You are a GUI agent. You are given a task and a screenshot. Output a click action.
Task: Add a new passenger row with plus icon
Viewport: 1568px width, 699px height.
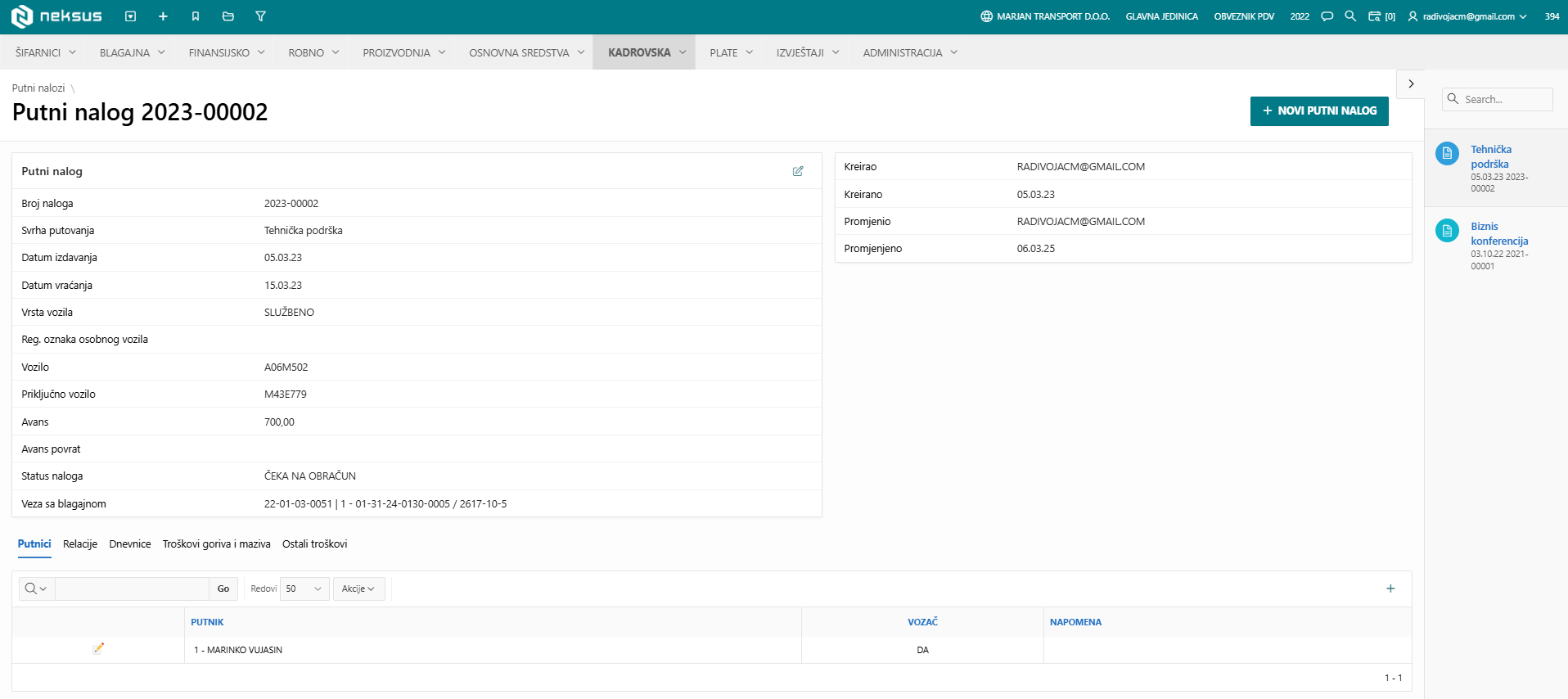click(1390, 589)
